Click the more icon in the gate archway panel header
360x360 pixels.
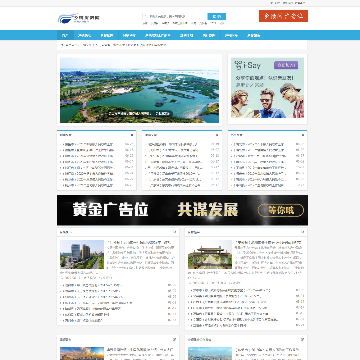point(302,232)
